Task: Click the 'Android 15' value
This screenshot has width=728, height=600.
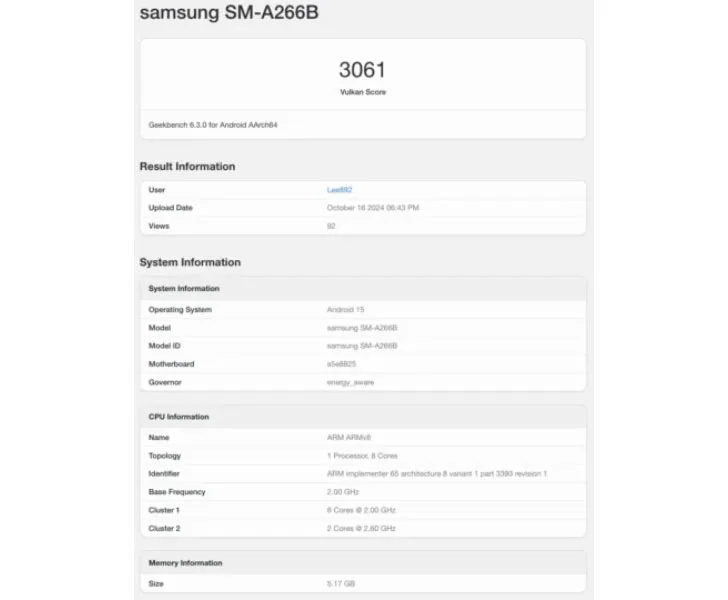Action: [345, 310]
